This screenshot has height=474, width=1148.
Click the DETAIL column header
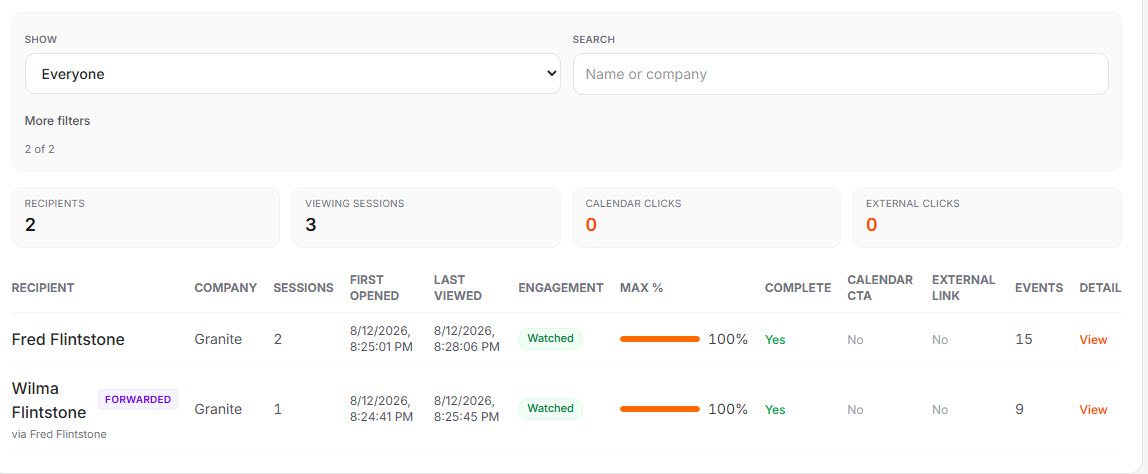(1100, 288)
